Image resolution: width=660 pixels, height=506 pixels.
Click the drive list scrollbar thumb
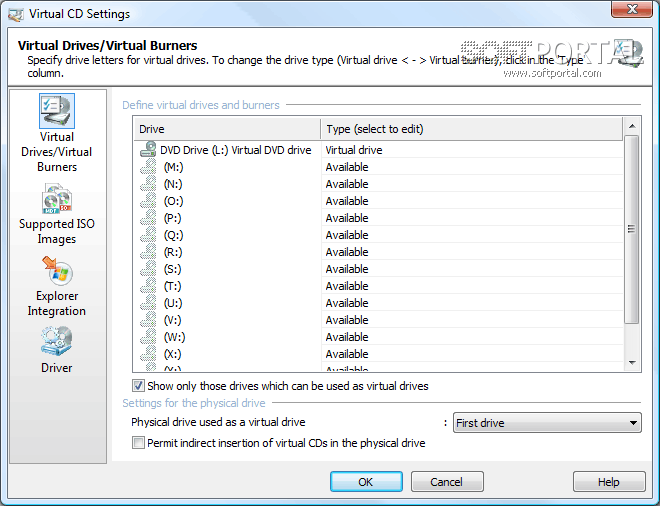(631, 229)
